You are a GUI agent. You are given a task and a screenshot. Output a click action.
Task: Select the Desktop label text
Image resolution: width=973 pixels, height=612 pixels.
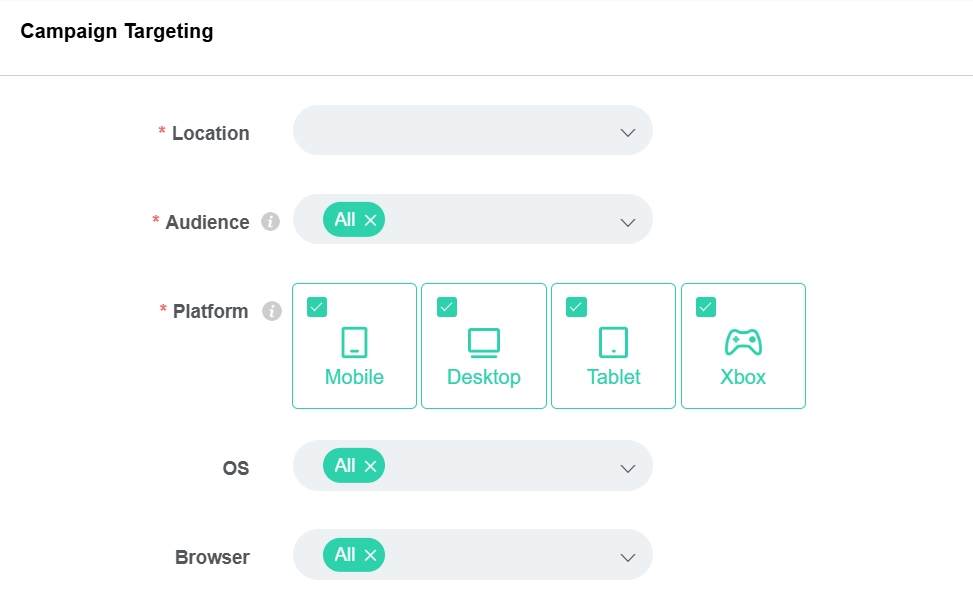click(484, 378)
